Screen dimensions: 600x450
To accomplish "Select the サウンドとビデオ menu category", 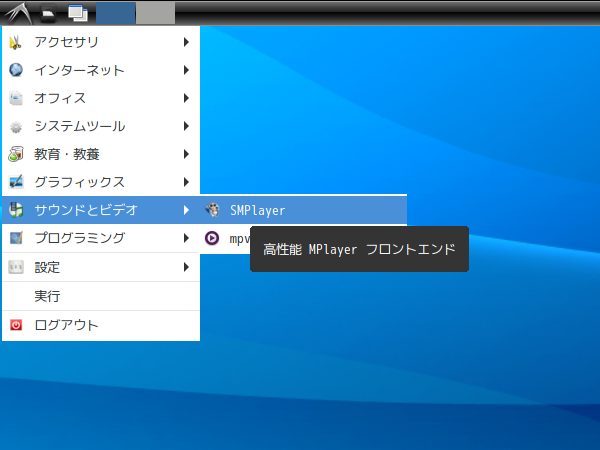I will pyautogui.click(x=101, y=210).
